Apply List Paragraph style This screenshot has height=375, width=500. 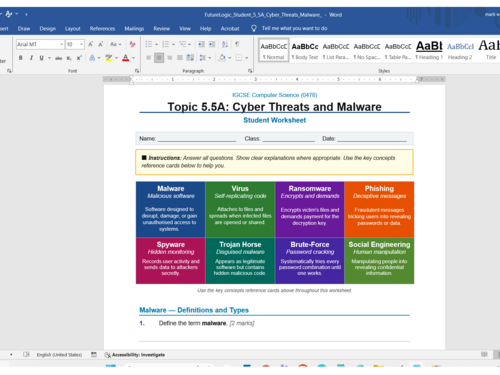(336, 50)
